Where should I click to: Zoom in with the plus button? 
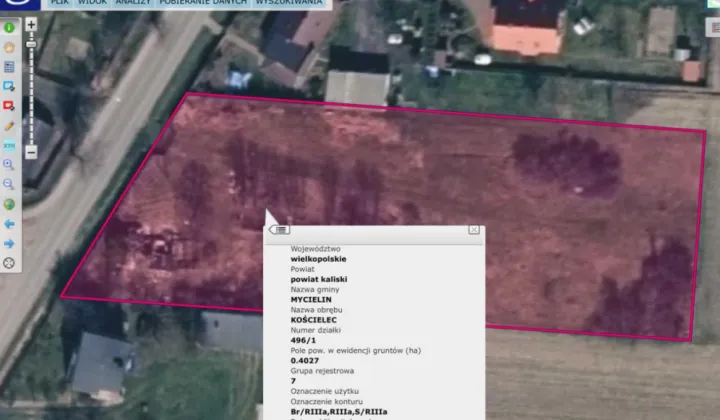pos(31,24)
